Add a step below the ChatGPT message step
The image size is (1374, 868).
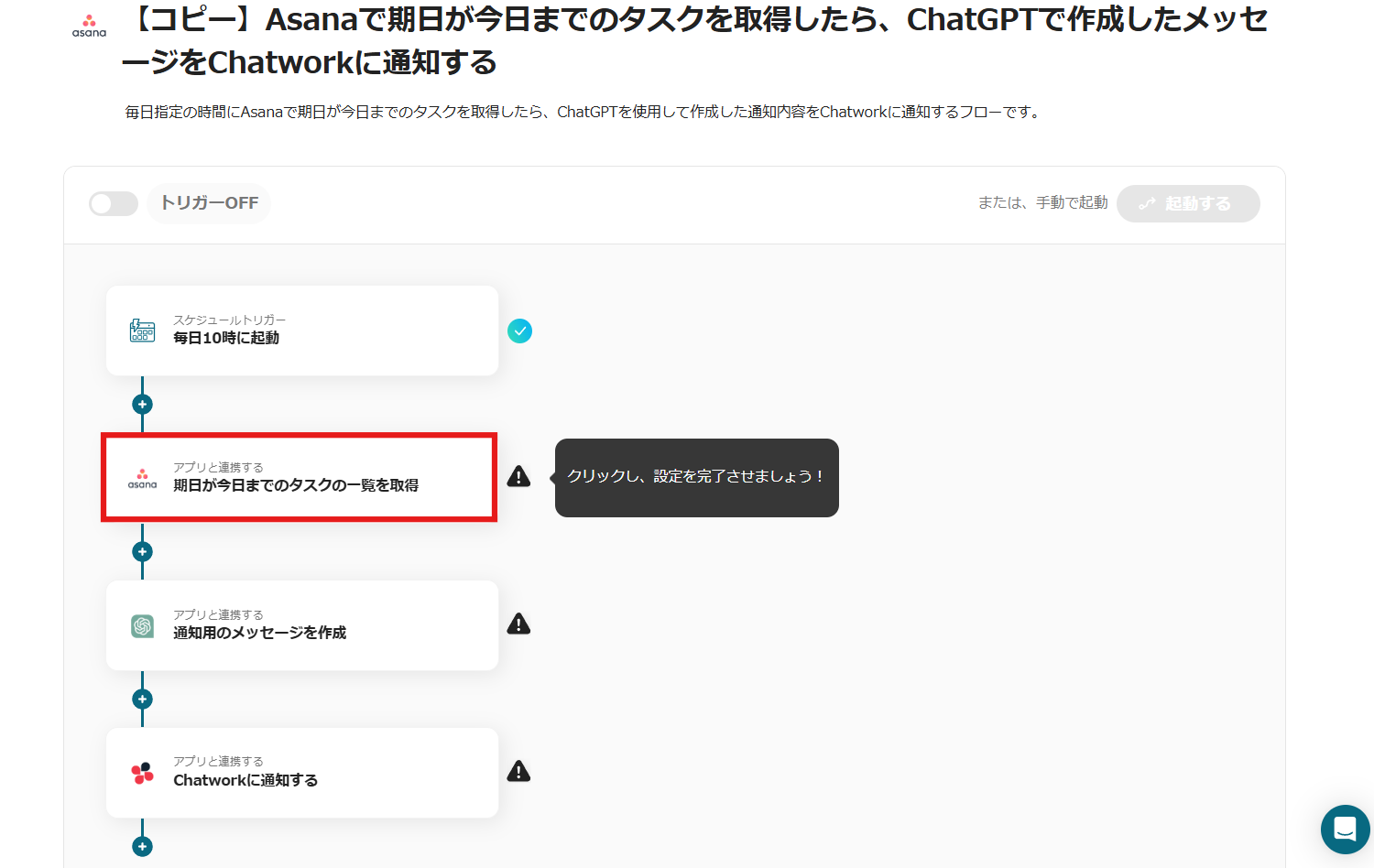pos(142,699)
